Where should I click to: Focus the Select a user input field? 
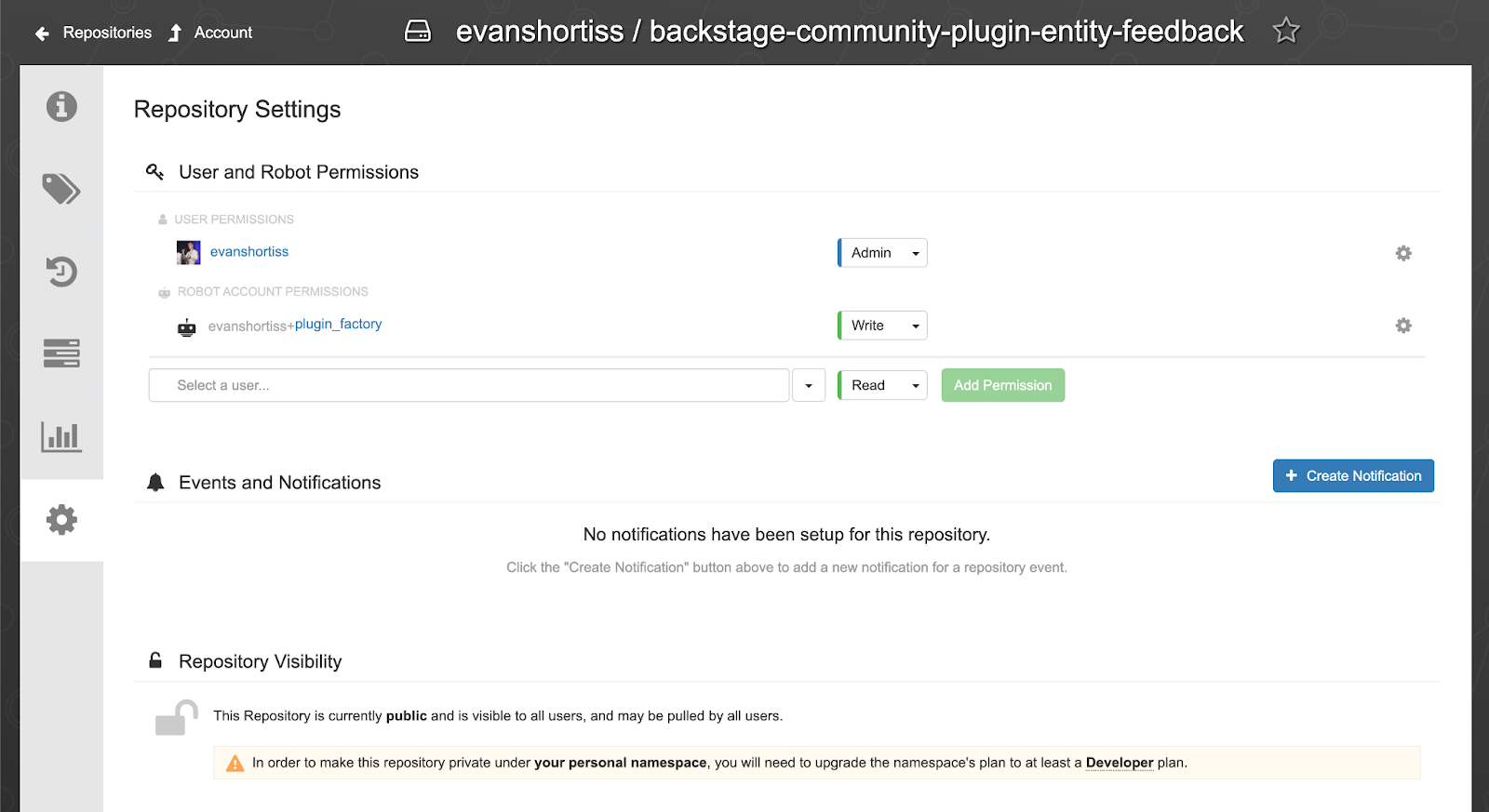[x=469, y=385]
